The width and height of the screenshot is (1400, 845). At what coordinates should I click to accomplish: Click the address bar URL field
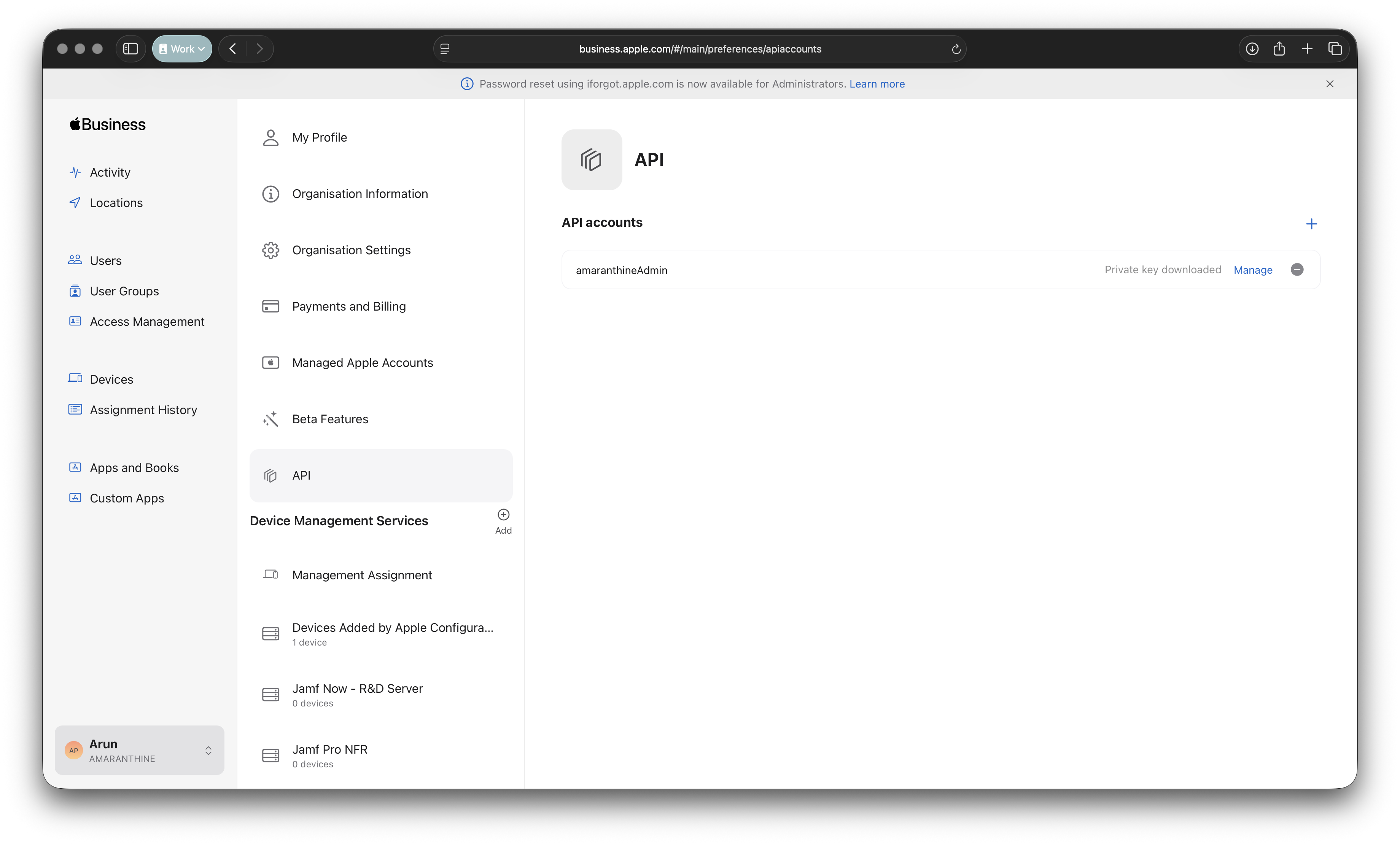pos(700,49)
